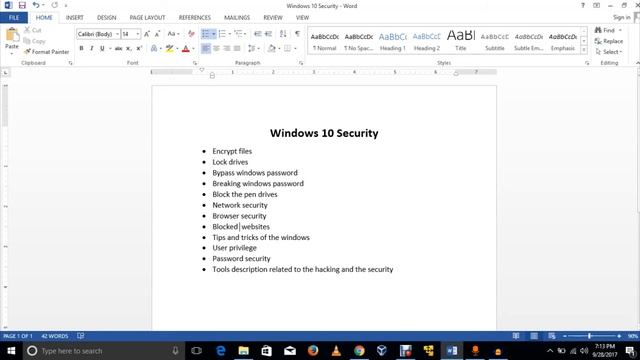640x360 pixels.
Task: Sort the selected text A to Z
Action: click(x=283, y=34)
